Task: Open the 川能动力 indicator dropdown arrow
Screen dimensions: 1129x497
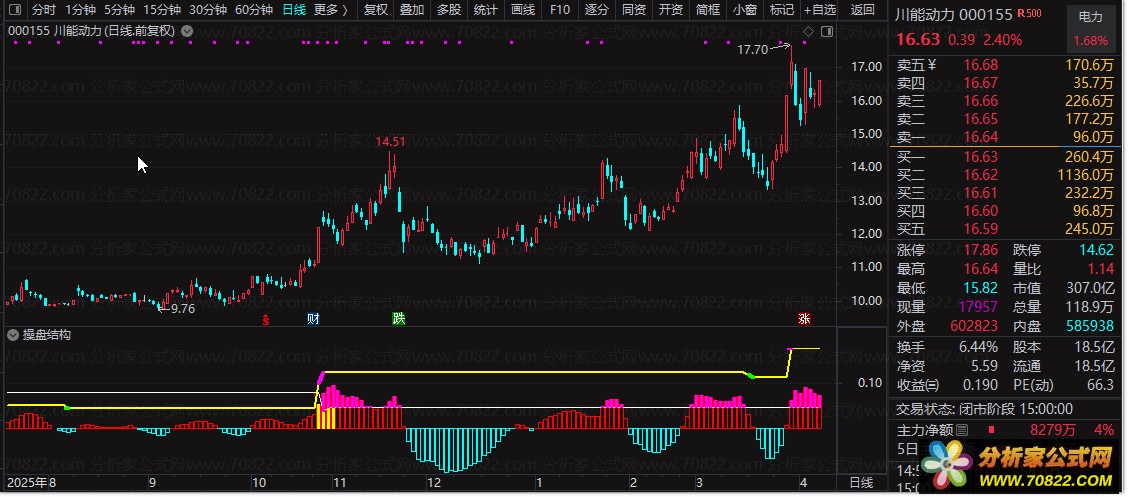Action: click(187, 32)
